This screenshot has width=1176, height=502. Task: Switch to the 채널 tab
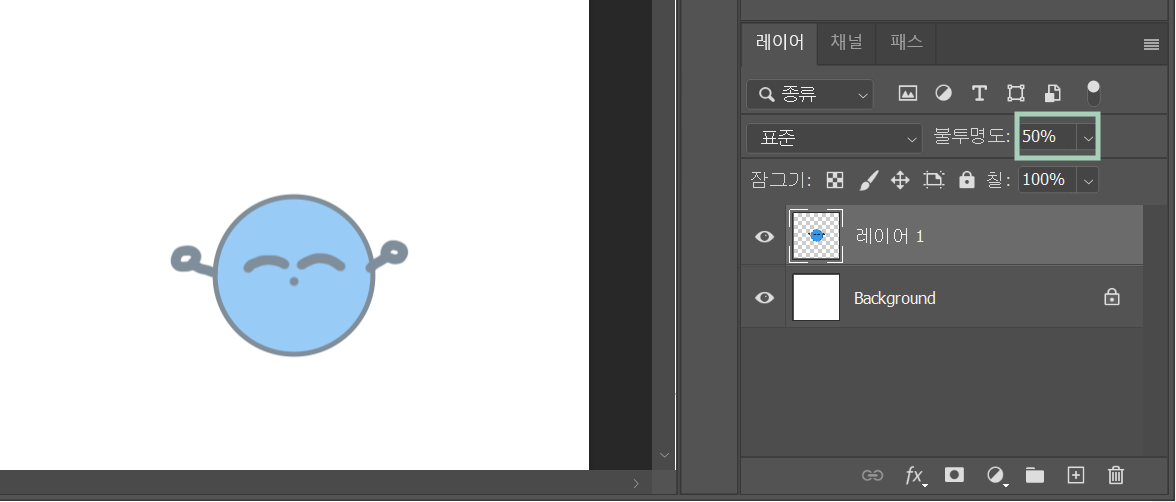(x=847, y=43)
